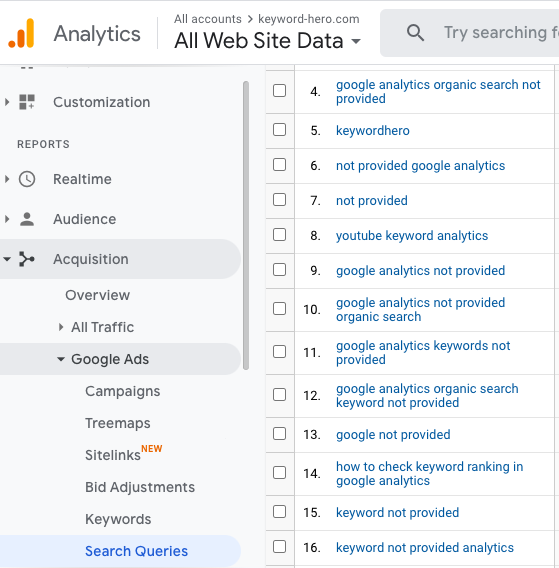Viewport: 559px width, 568px height.
Task: Tick the checkbox for row 4
Action: 279,91
